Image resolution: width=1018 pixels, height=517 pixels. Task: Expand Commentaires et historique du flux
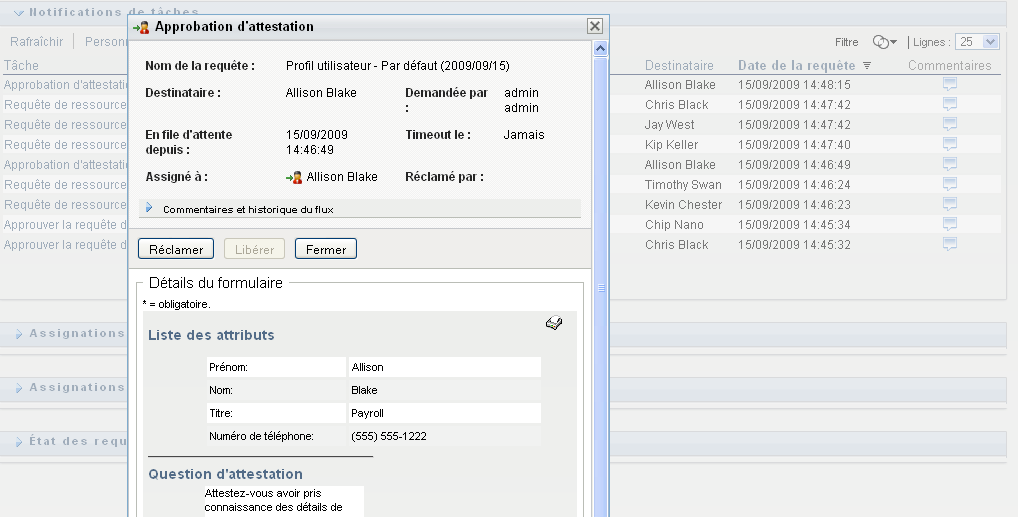click(149, 208)
